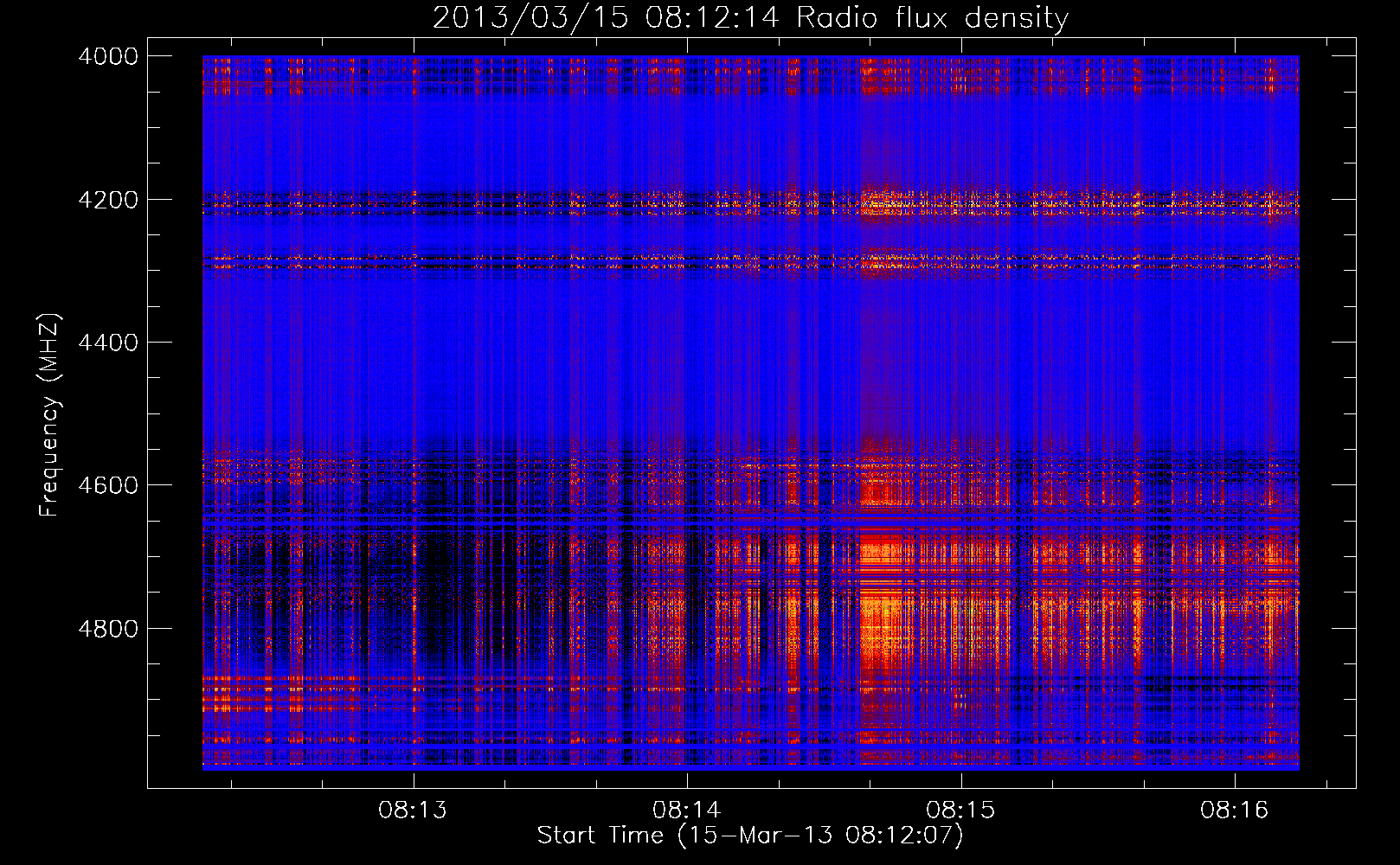Click the 'Frequency (MHZ)' axis title
Viewport: 1400px width, 865px height.
[49, 415]
